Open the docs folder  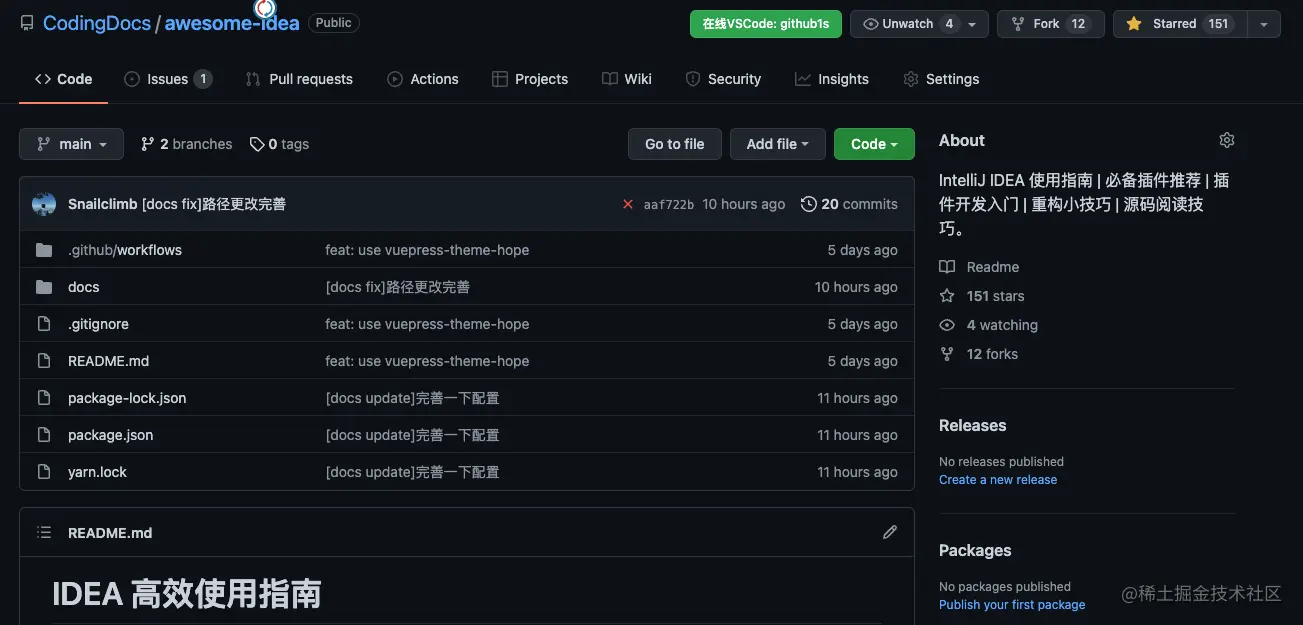[x=84, y=287]
